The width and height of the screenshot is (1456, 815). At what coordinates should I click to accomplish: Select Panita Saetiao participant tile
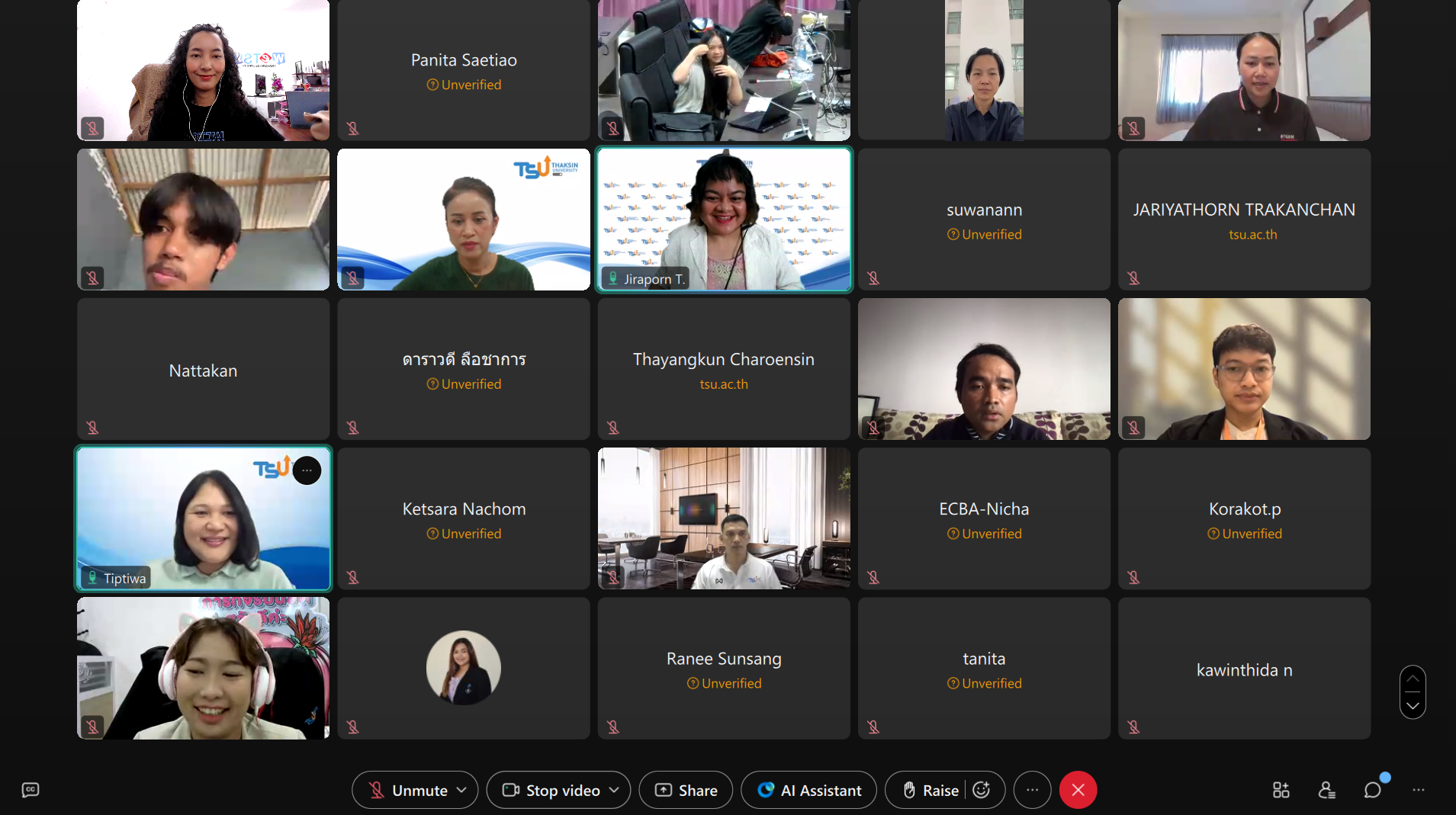click(x=464, y=70)
